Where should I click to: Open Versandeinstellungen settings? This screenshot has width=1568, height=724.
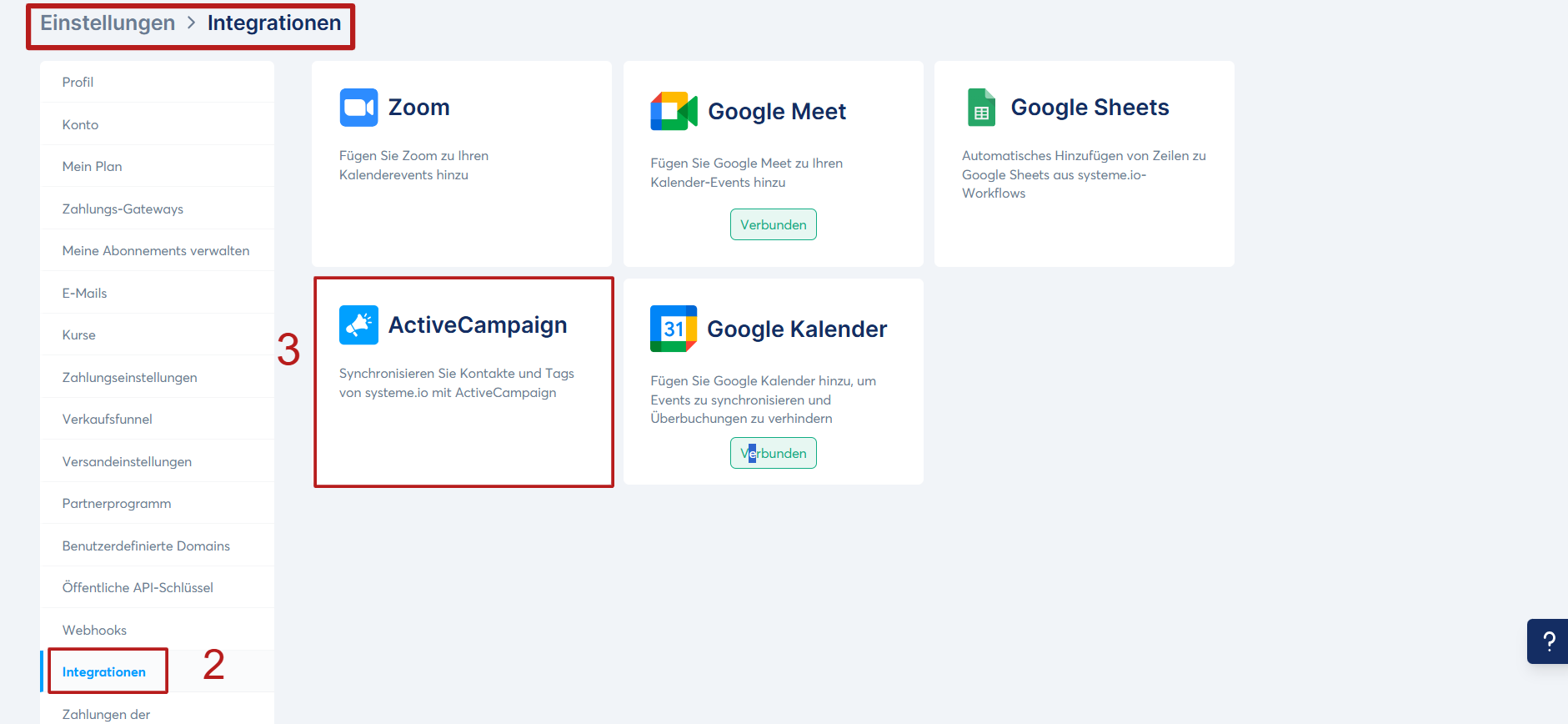[157, 461]
